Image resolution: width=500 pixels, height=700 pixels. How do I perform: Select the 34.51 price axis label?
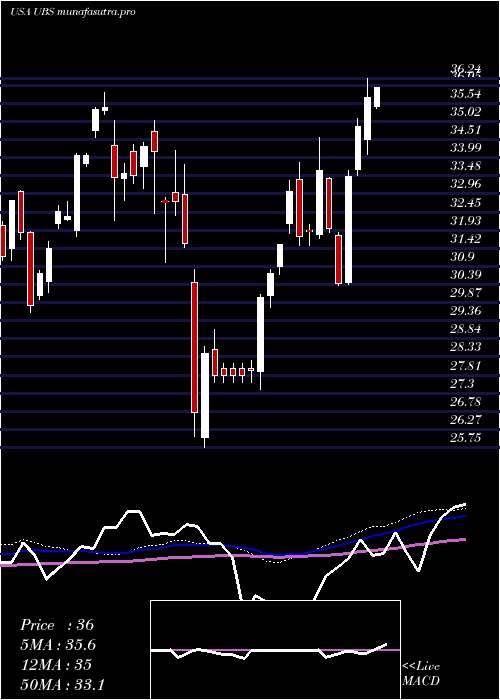[x=465, y=130]
